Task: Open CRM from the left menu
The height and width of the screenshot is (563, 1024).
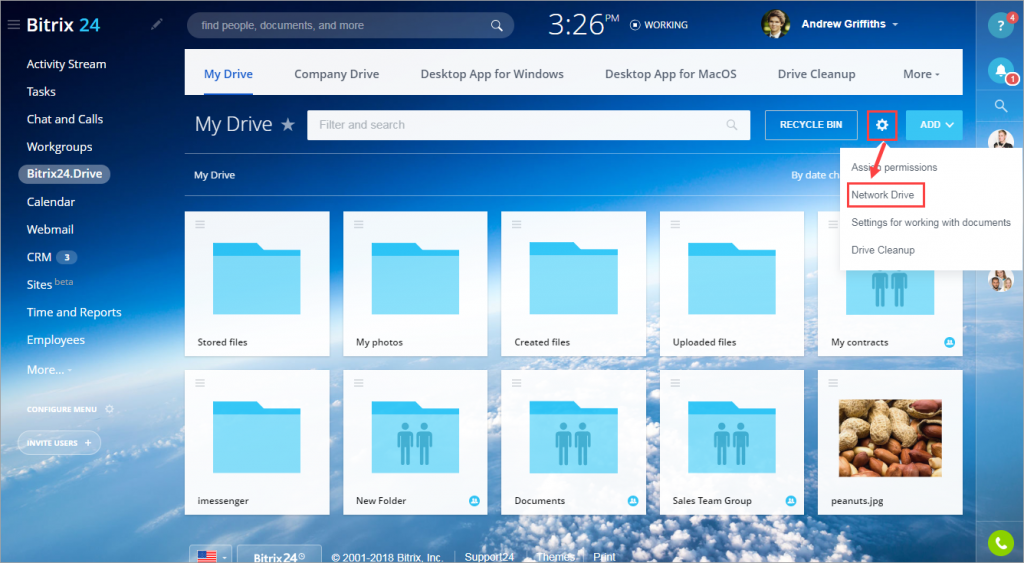Action: 39,257
